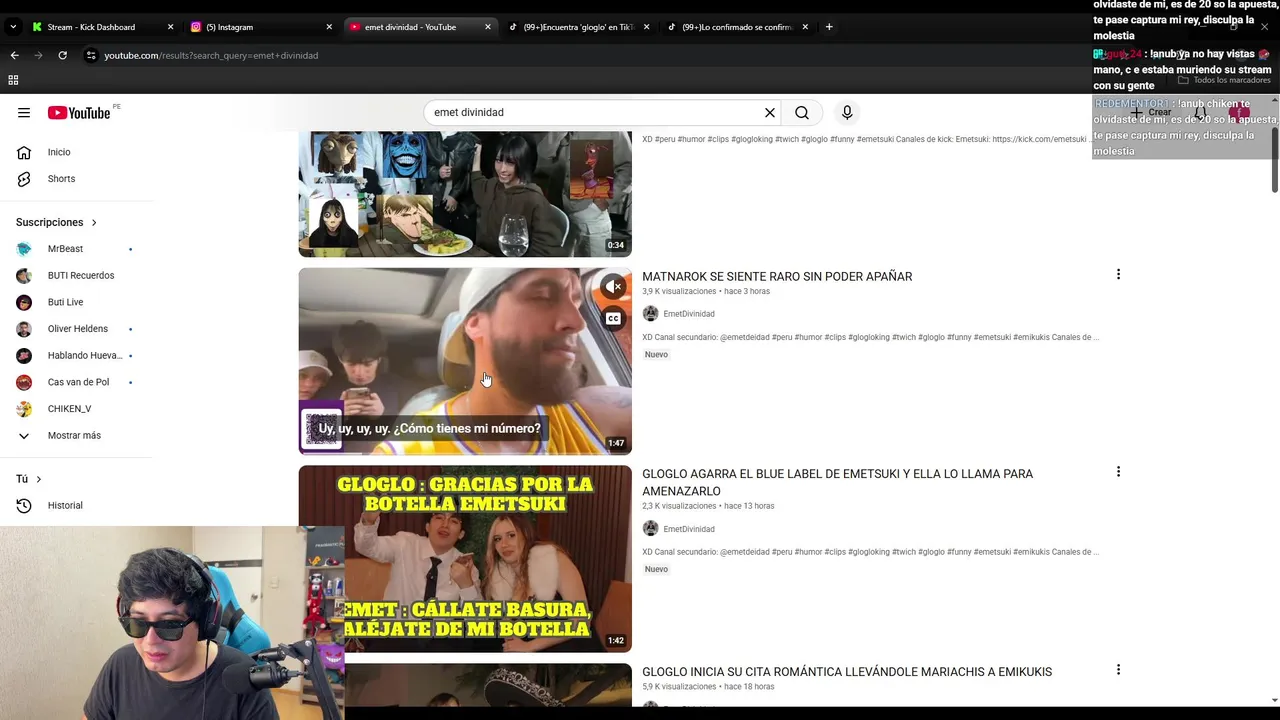The height and width of the screenshot is (720, 1280).
Task: Open Cas van de Pol channel
Action: (x=76, y=382)
